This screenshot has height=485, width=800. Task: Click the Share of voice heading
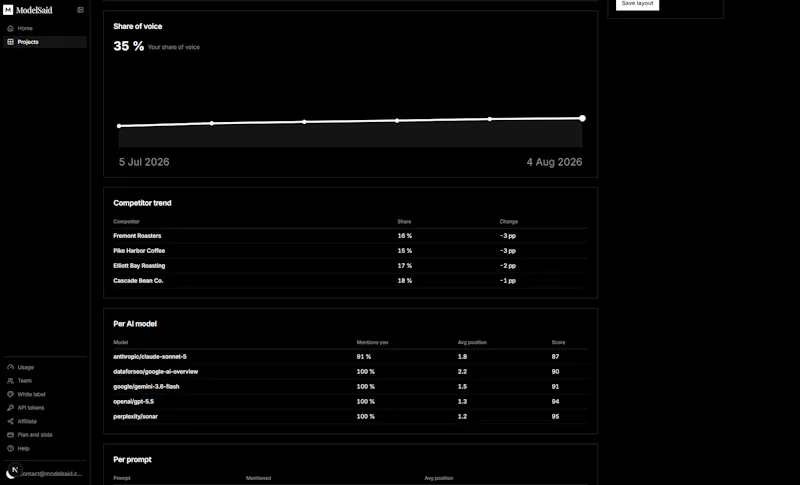click(138, 27)
